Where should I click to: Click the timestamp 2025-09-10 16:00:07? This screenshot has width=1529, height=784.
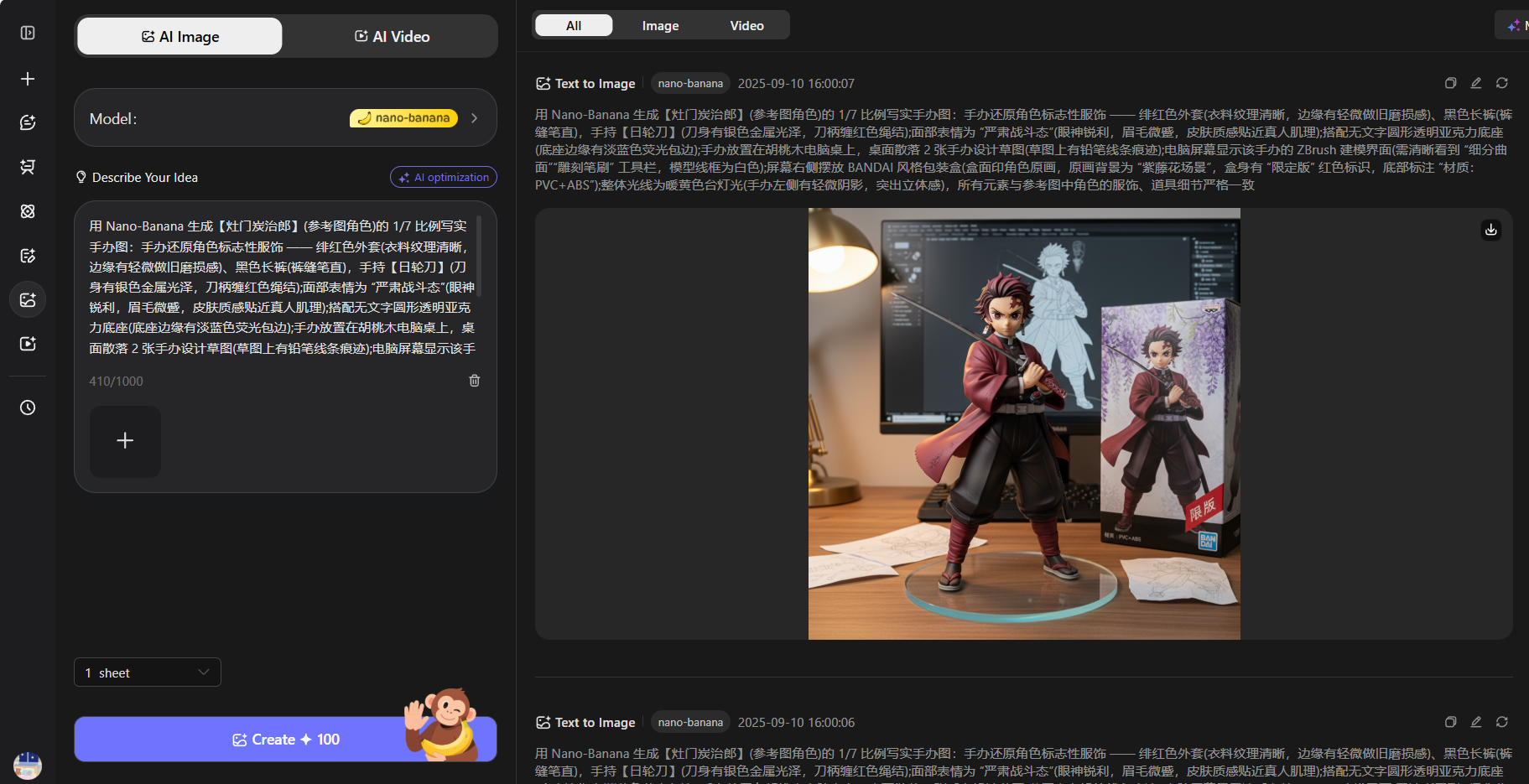[796, 84]
